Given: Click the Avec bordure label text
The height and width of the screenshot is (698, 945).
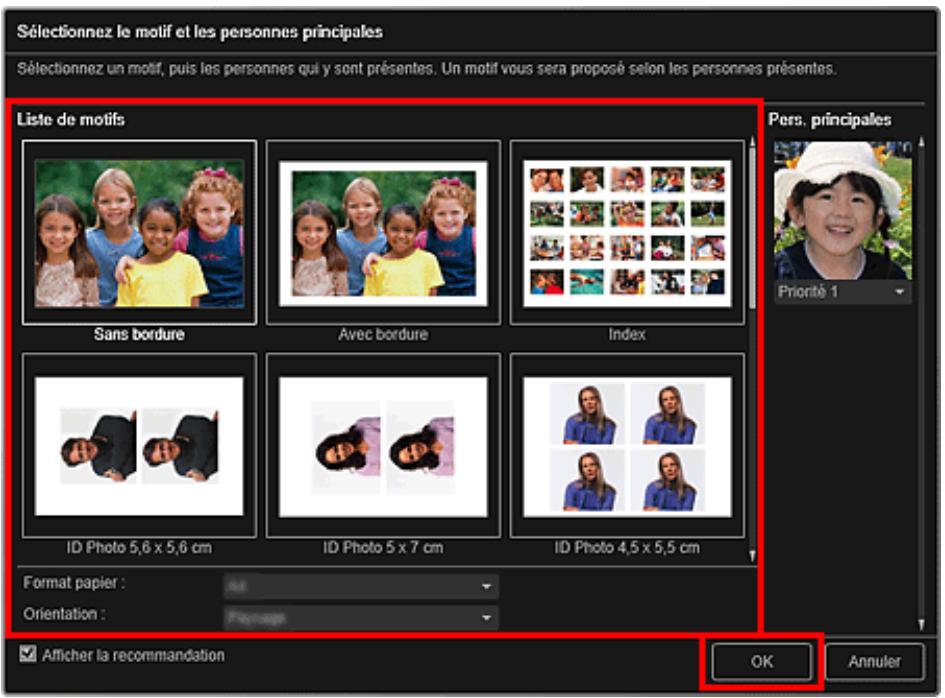Looking at the screenshot, I should pyautogui.click(x=383, y=335).
